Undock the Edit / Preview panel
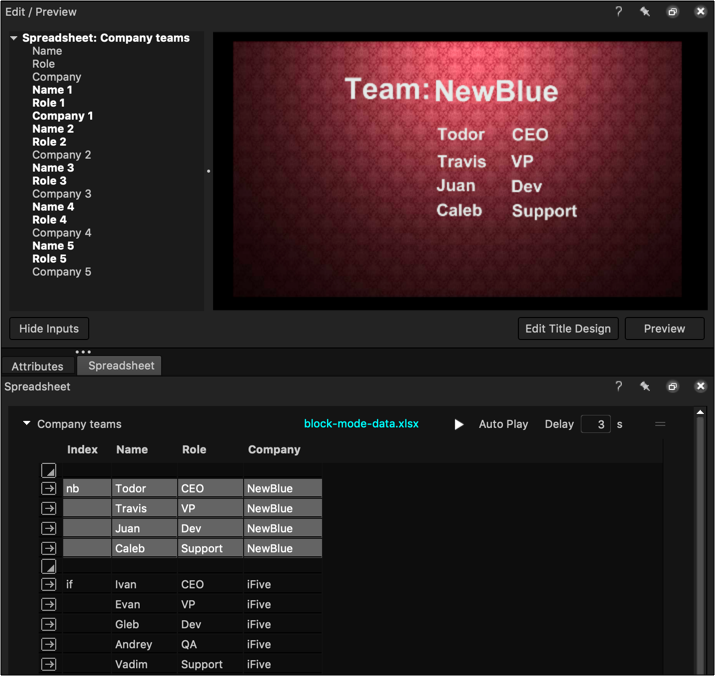This screenshot has width=715, height=676. coord(672,12)
